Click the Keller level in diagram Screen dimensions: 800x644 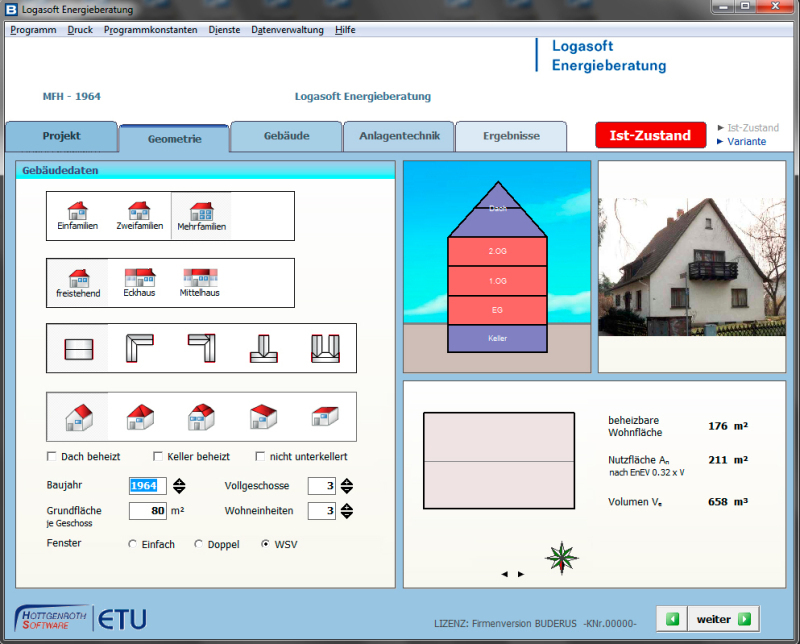[497, 338]
